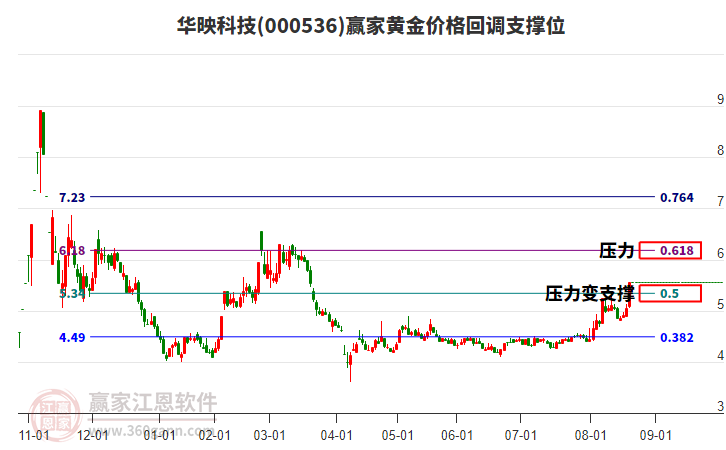Screen dimensions: 726x450
Task: Pick the 06-01 date on the axis
Action: (457, 436)
